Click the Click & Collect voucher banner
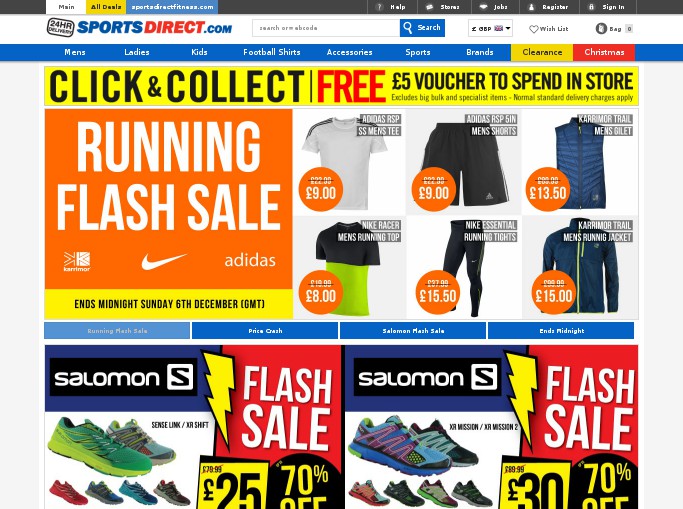Screen dimensions: 683x509 342,86
